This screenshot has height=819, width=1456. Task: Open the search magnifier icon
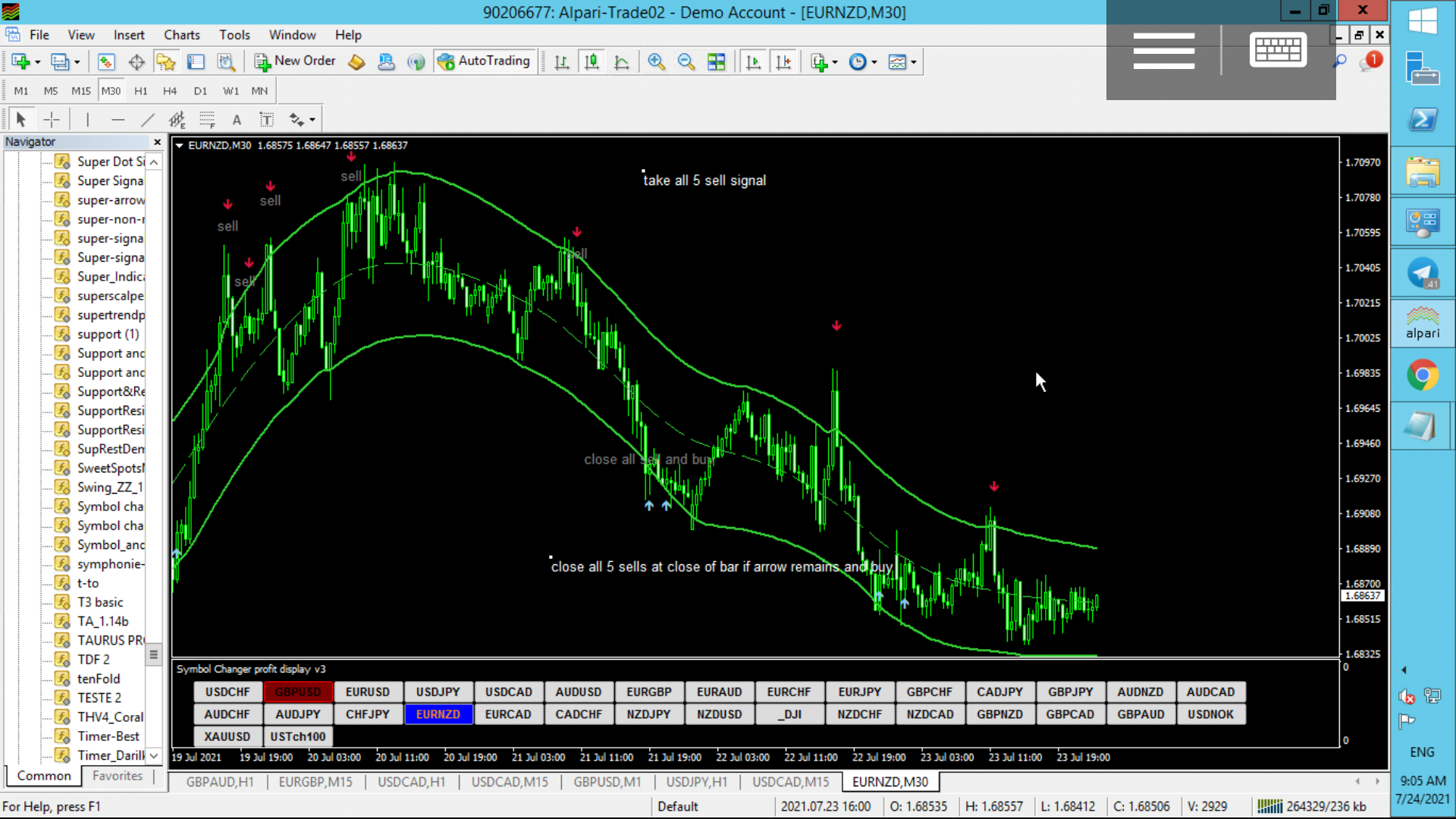(1341, 61)
